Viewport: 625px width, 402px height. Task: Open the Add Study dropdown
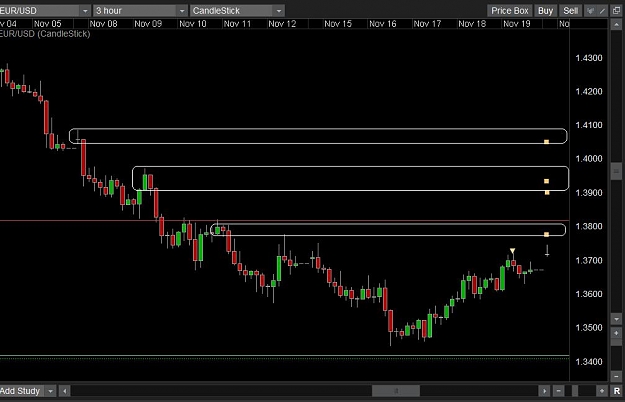coord(51,391)
